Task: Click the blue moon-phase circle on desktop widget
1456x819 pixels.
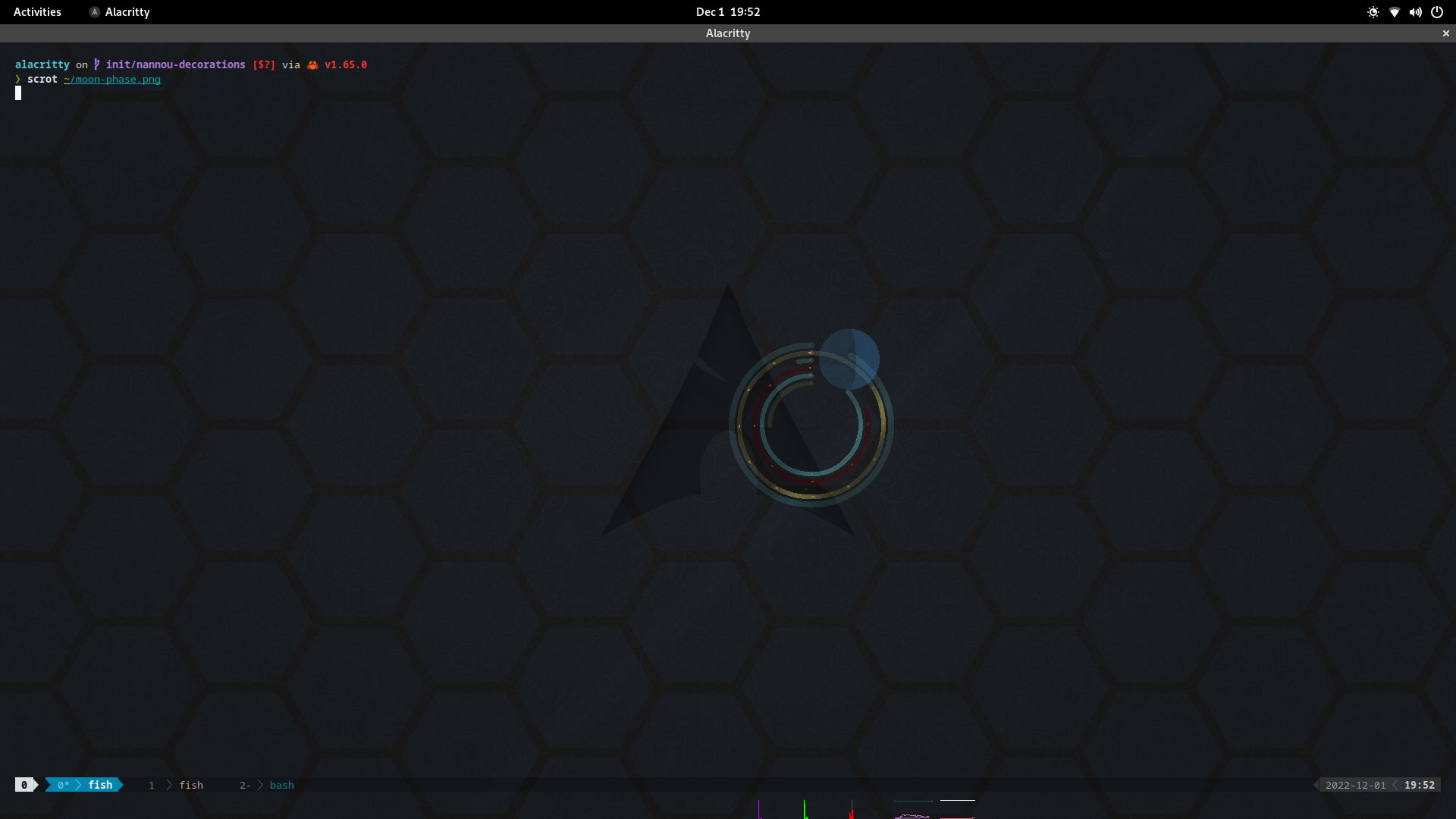Action: tap(849, 359)
